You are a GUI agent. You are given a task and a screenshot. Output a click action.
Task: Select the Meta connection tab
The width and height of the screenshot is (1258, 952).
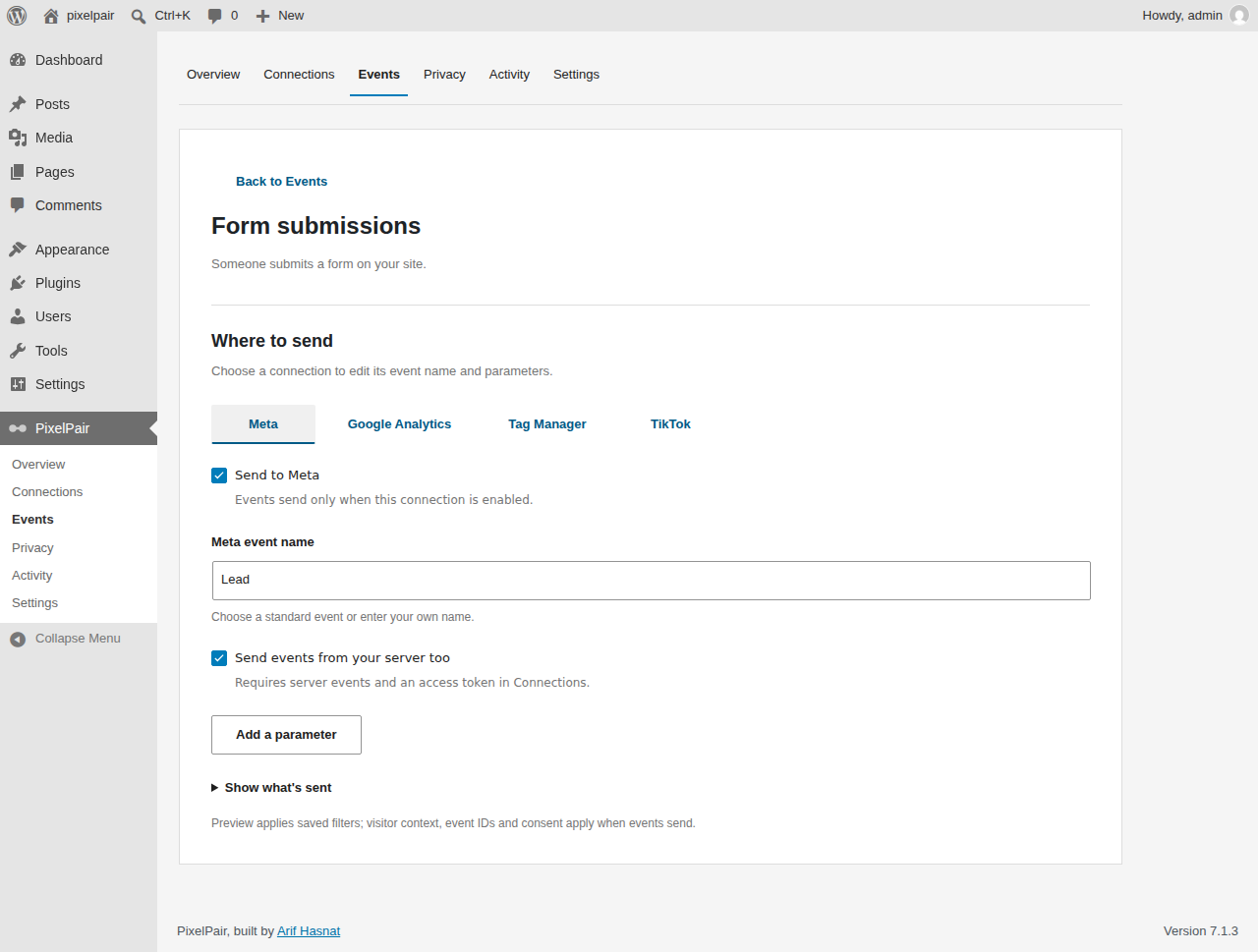coord(263,424)
